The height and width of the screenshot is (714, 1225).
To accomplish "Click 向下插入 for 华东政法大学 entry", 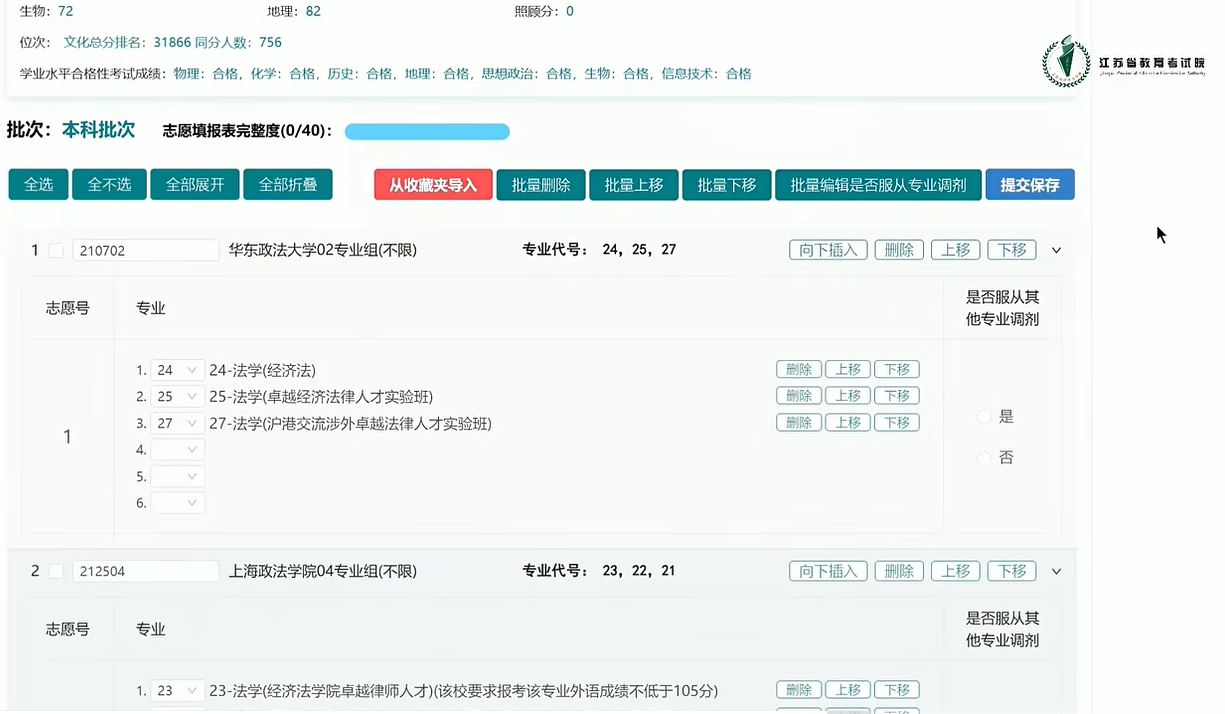I will [x=828, y=250].
